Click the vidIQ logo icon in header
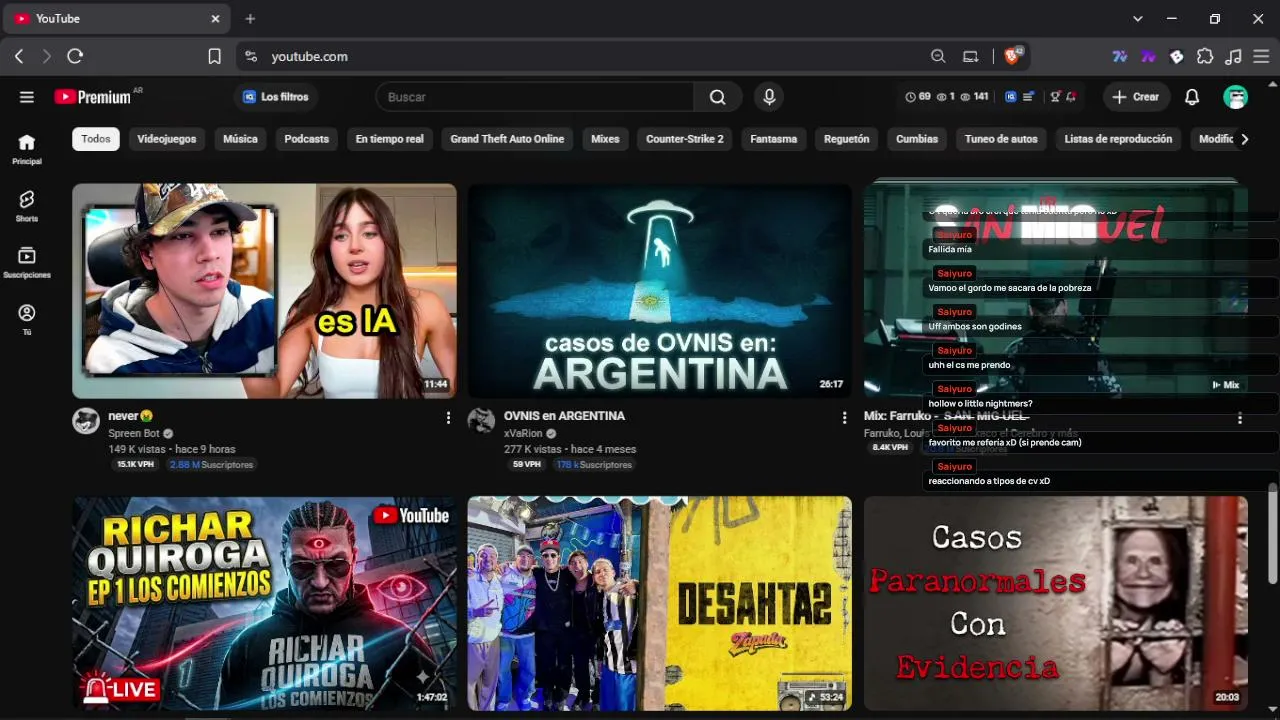 (x=1011, y=97)
